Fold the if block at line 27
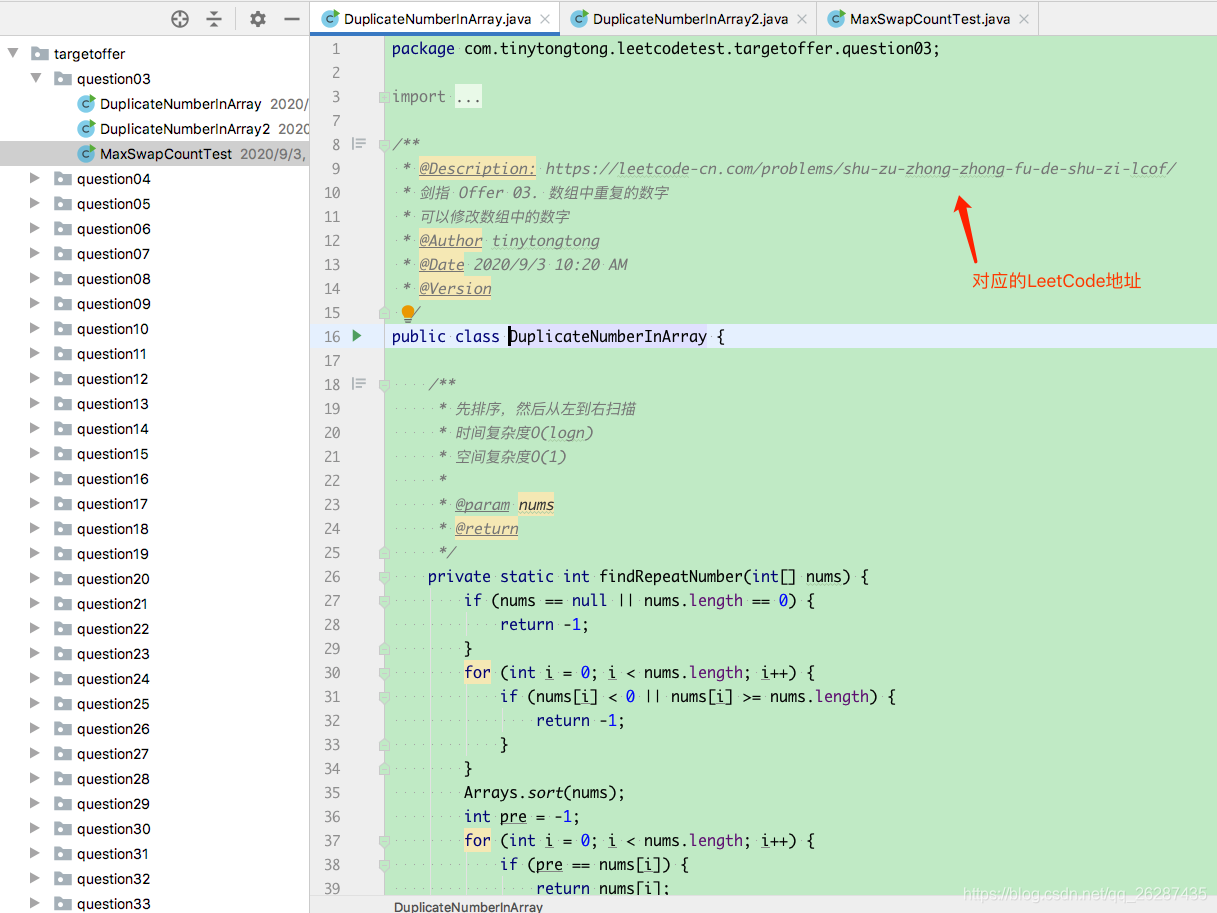Viewport: 1217px width, 913px height. point(383,601)
